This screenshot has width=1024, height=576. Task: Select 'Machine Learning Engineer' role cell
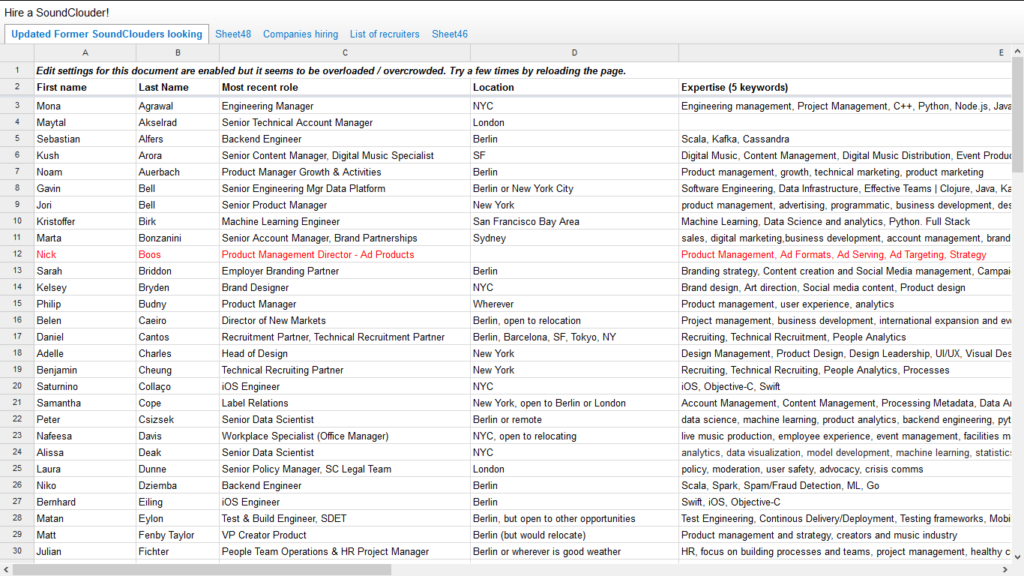point(345,221)
